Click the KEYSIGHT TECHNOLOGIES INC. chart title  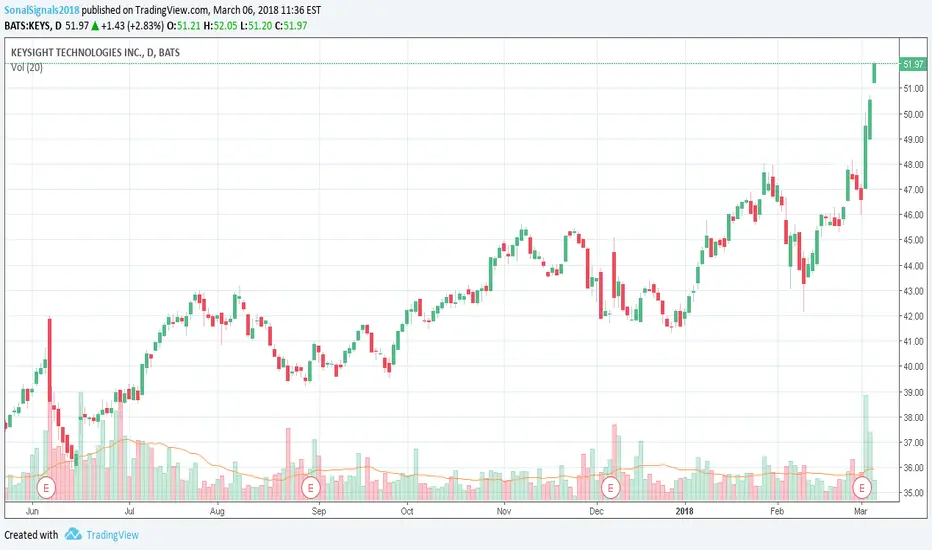(x=95, y=52)
